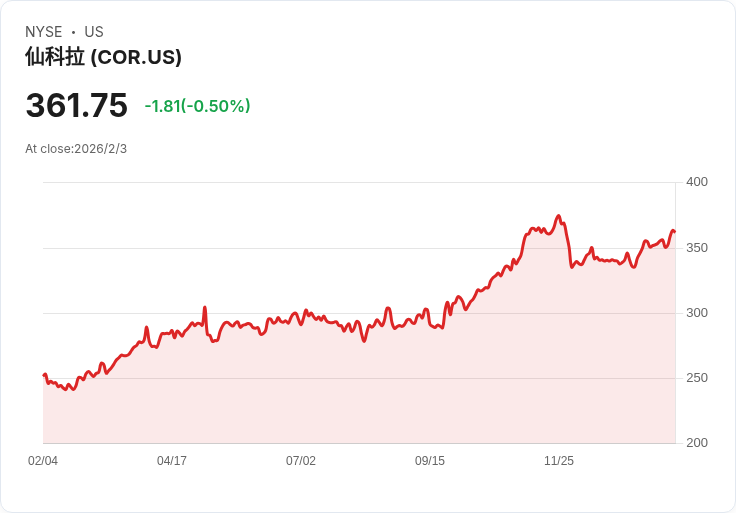This screenshot has height=513, width=736.
Task: Select the 09/15 date on the x-axis
Action: tap(430, 461)
